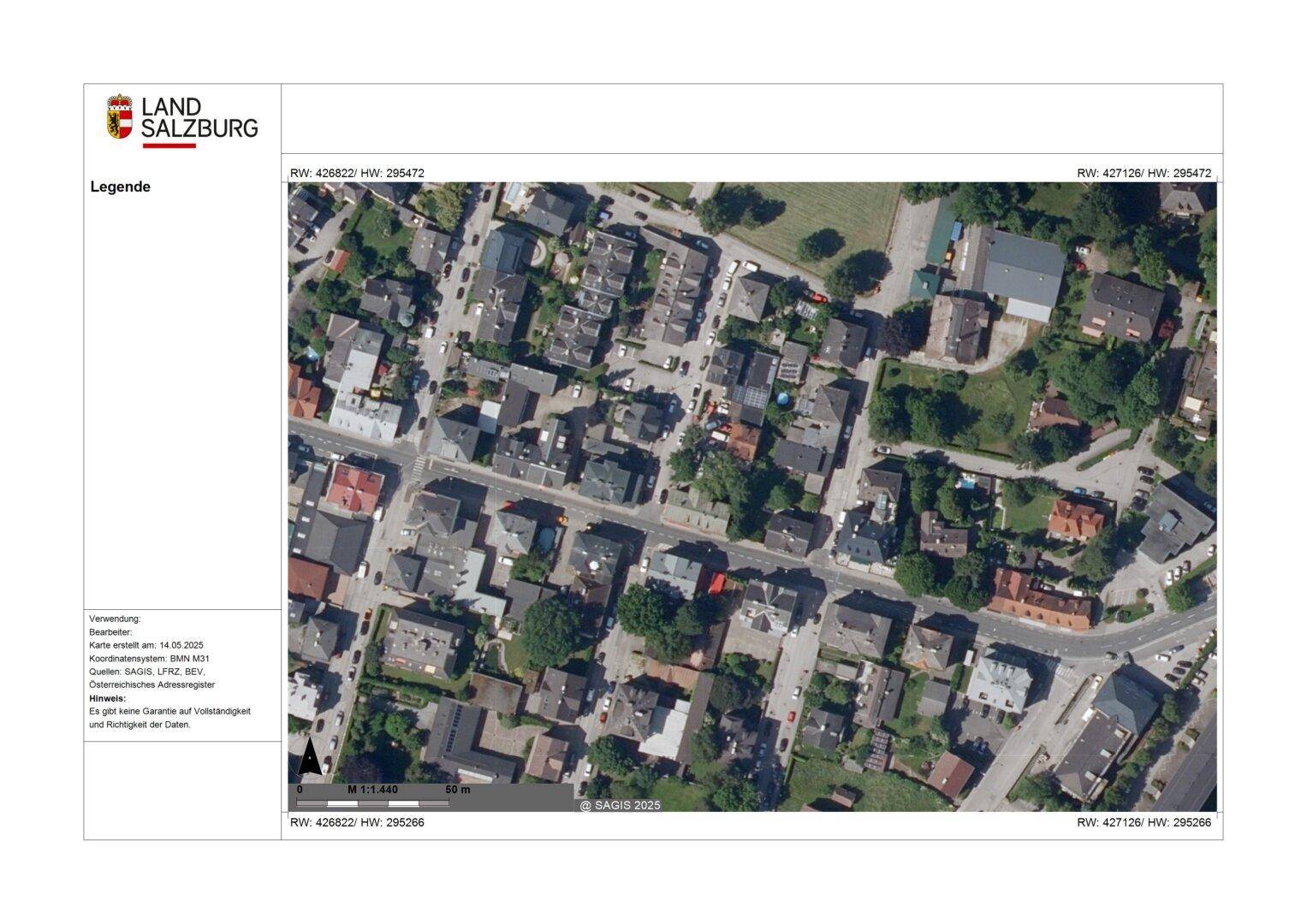Click the scale label M 1:1.440
Viewport: 1307px width, 924px height.
372,790
